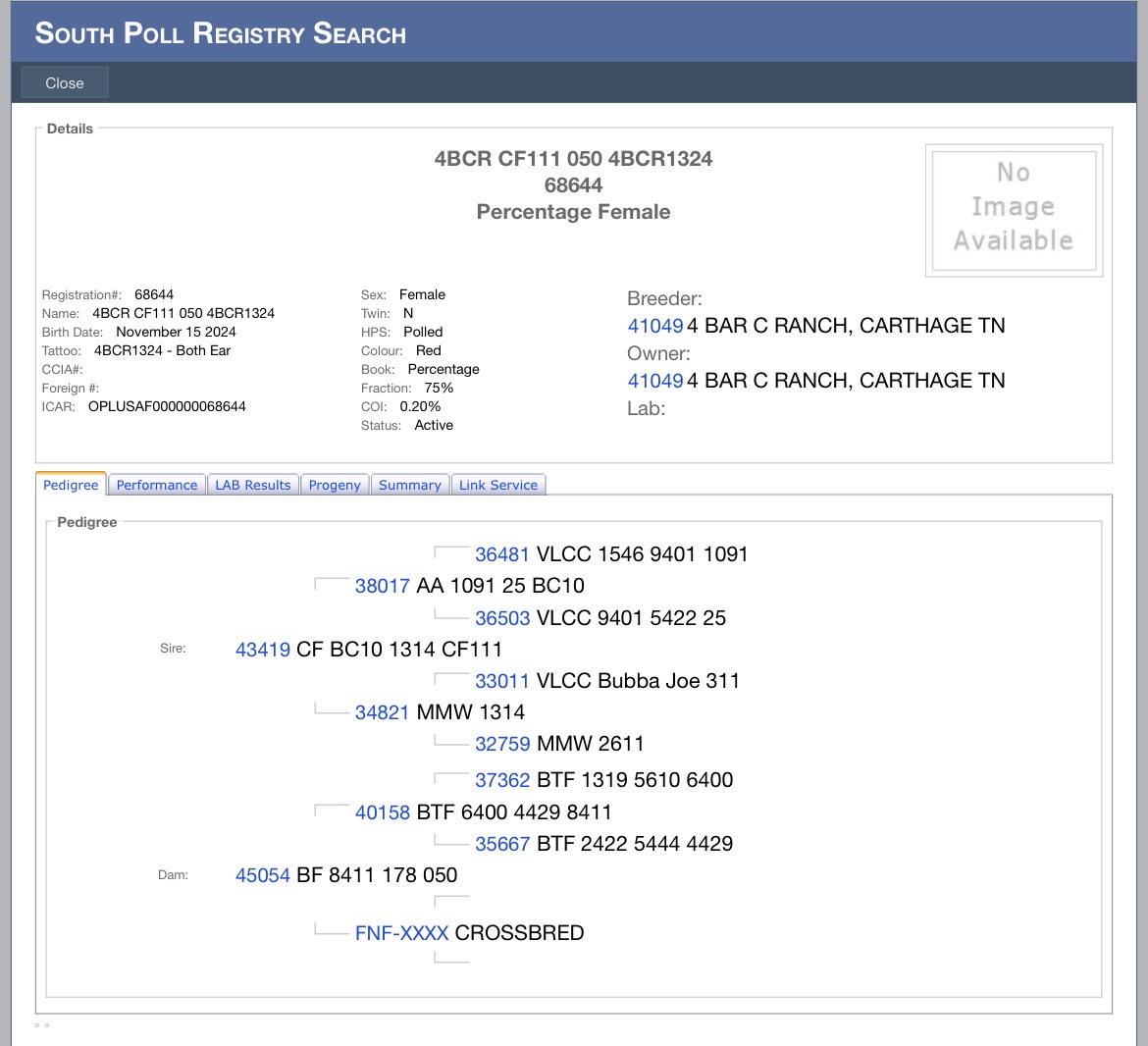The height and width of the screenshot is (1046, 1148).
Task: Open record 32759 MMW 2611
Action: (x=502, y=744)
